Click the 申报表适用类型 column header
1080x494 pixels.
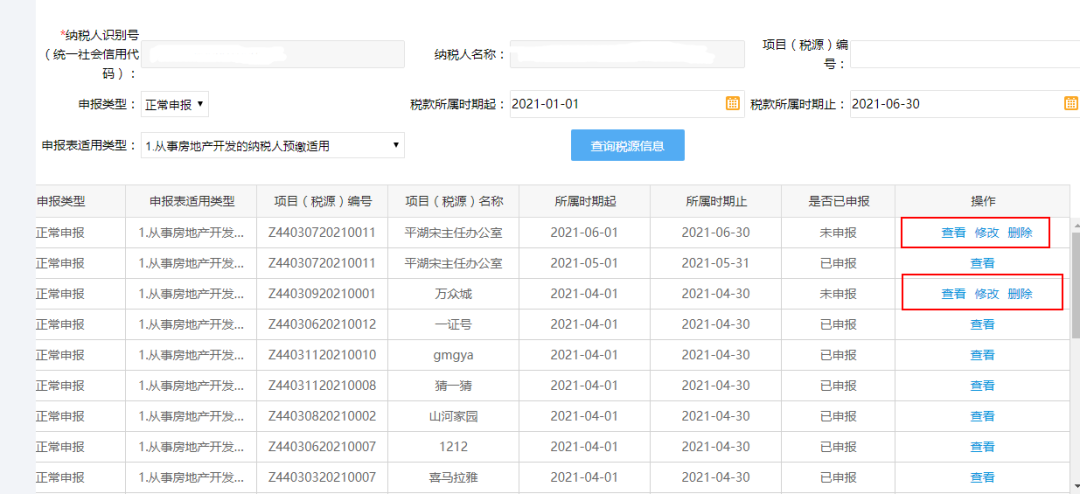pos(191,201)
